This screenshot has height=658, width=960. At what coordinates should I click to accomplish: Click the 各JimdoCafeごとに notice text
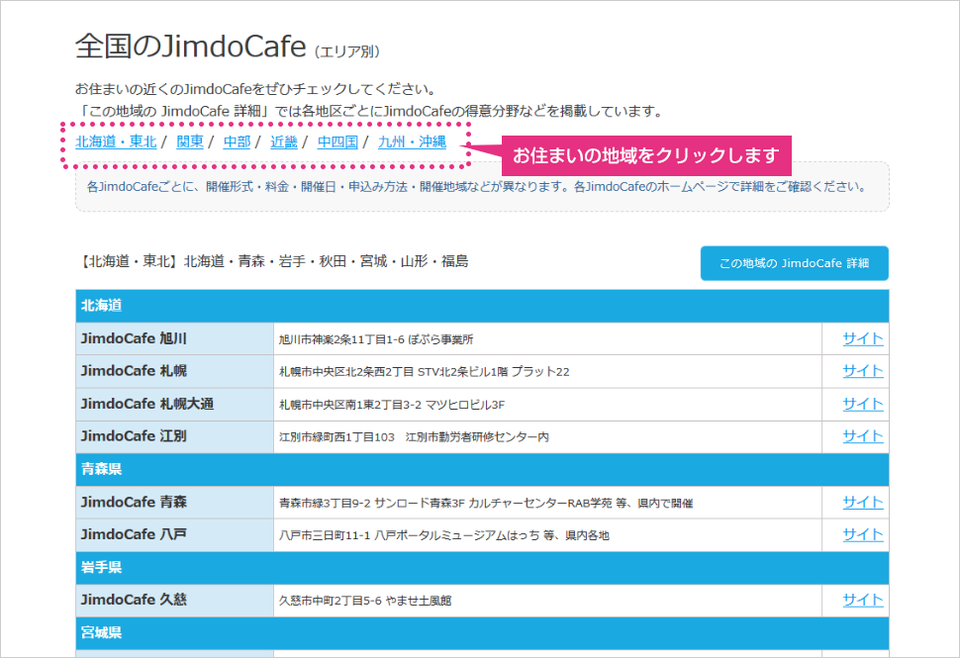point(476,187)
